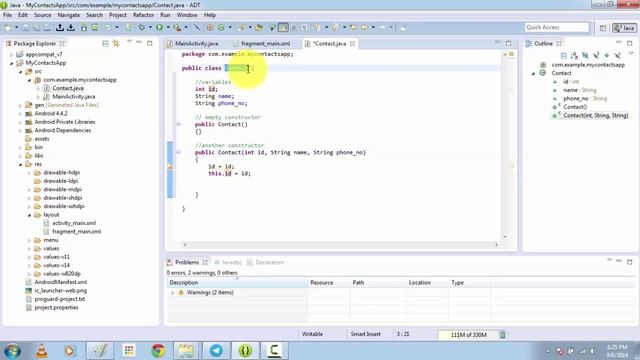Open the Refactor menu

click(x=143, y=15)
